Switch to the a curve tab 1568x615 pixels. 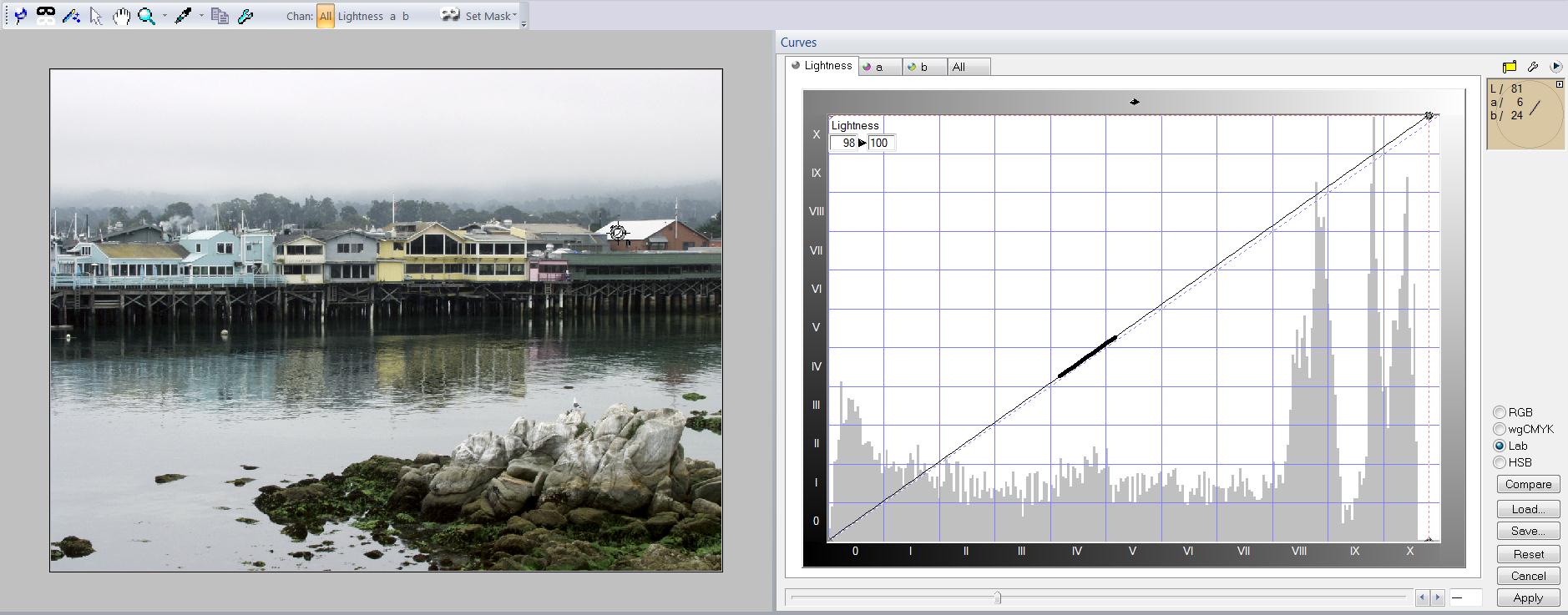[x=880, y=67]
